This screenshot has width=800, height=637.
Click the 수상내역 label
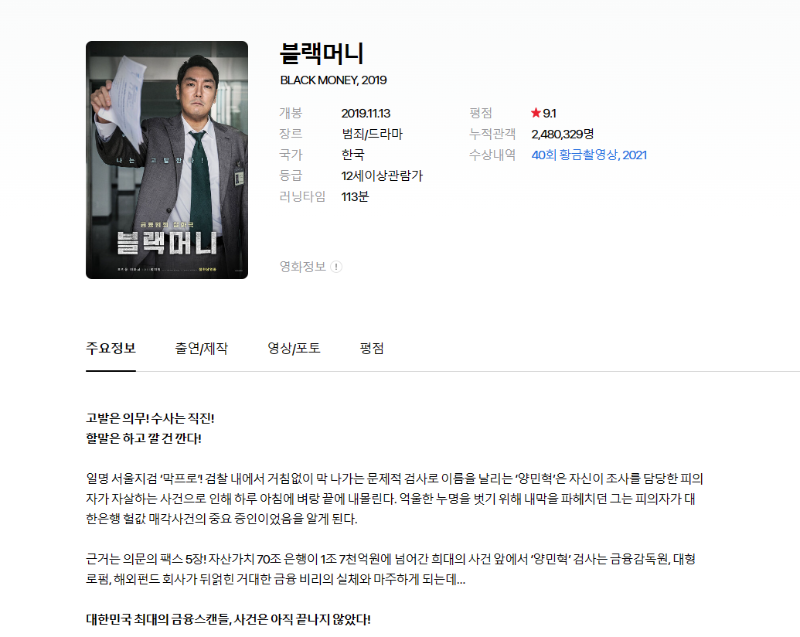point(492,155)
